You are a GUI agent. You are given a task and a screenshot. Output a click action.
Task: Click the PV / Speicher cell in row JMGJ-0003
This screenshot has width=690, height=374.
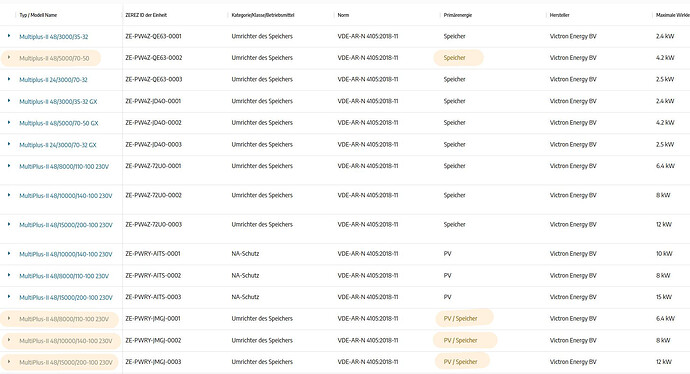[x=460, y=362]
